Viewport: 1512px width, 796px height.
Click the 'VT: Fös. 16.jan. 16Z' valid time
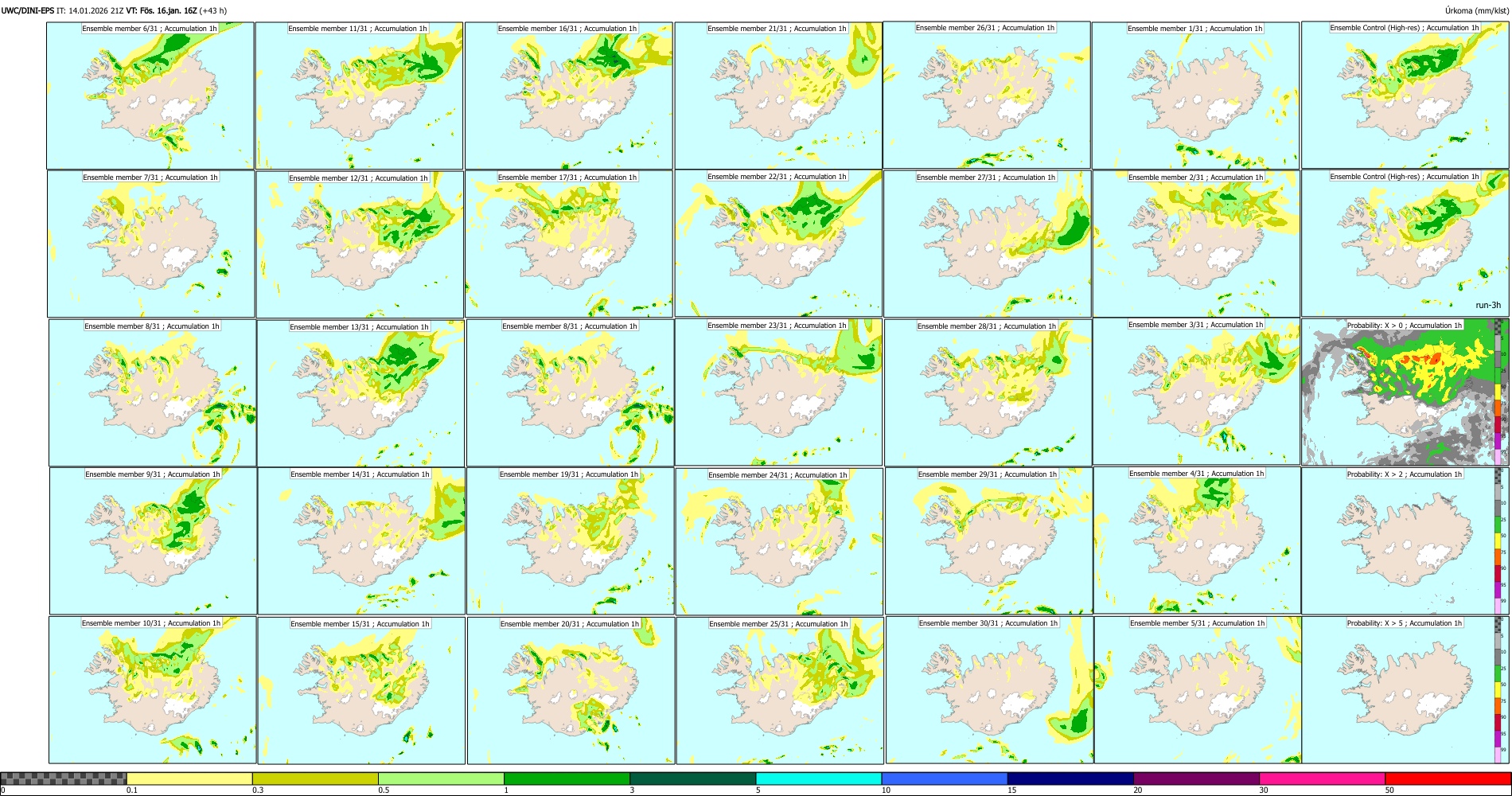(162, 11)
